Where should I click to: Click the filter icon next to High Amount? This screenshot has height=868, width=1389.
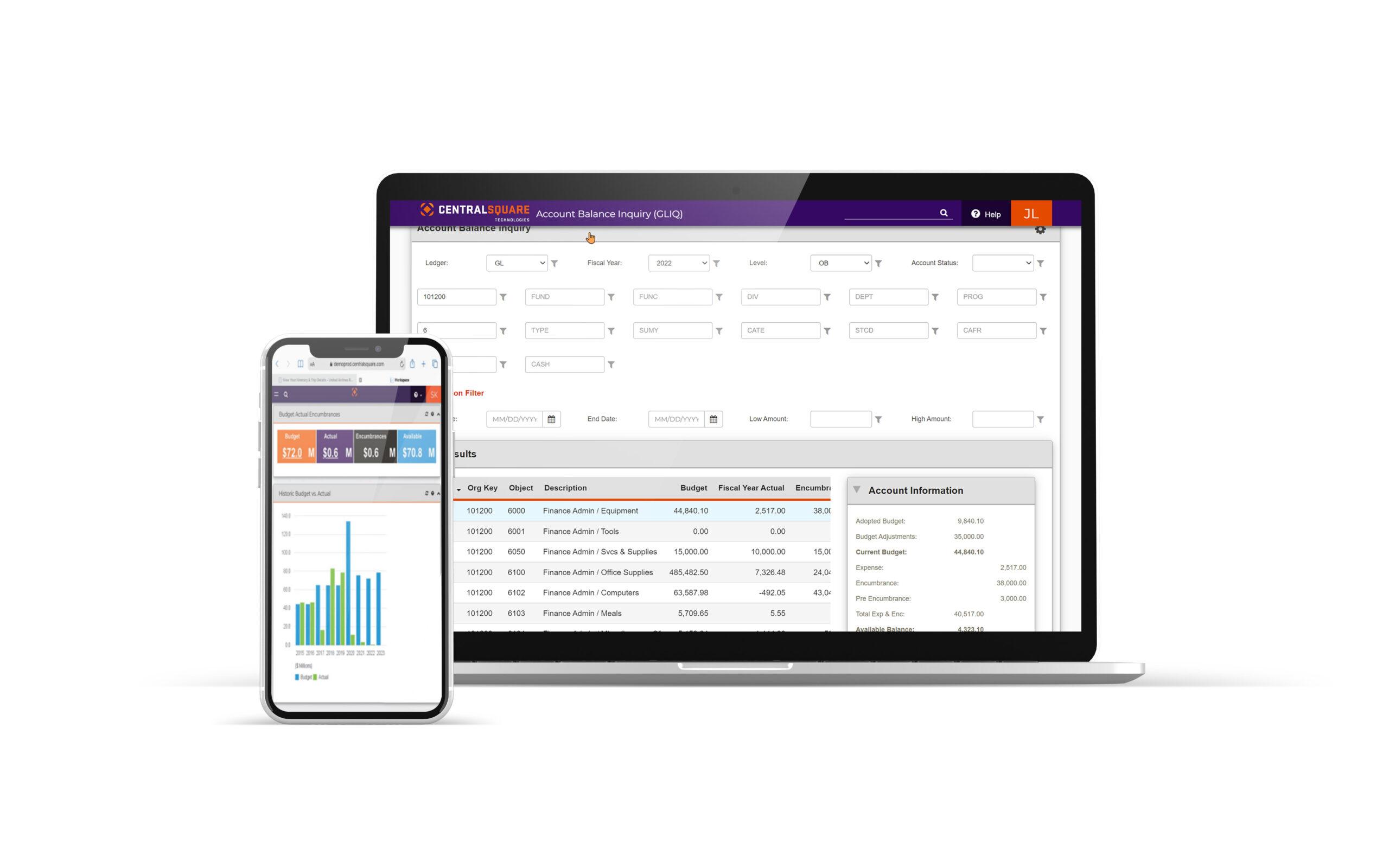pos(1042,419)
